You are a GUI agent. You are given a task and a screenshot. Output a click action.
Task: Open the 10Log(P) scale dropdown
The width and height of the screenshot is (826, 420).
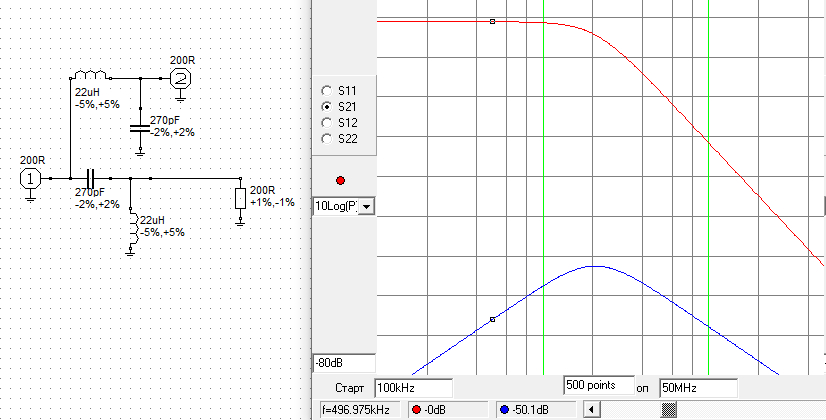[x=366, y=206]
